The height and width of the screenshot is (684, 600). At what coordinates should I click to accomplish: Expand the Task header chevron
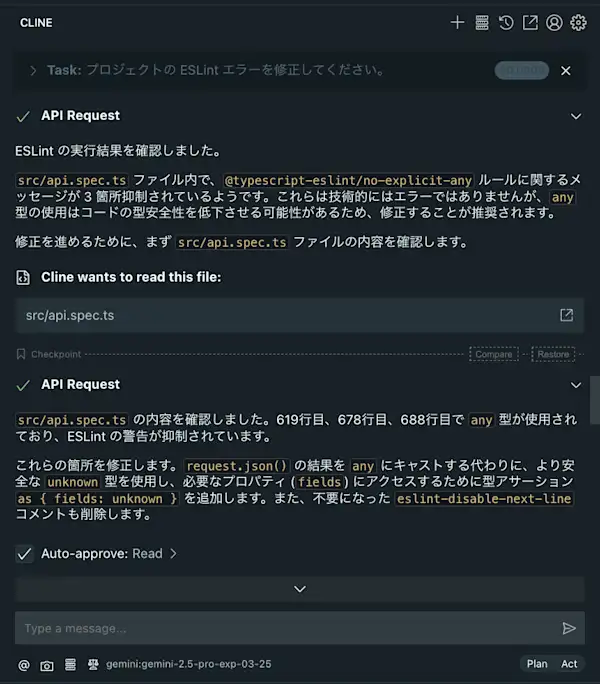click(x=33, y=70)
